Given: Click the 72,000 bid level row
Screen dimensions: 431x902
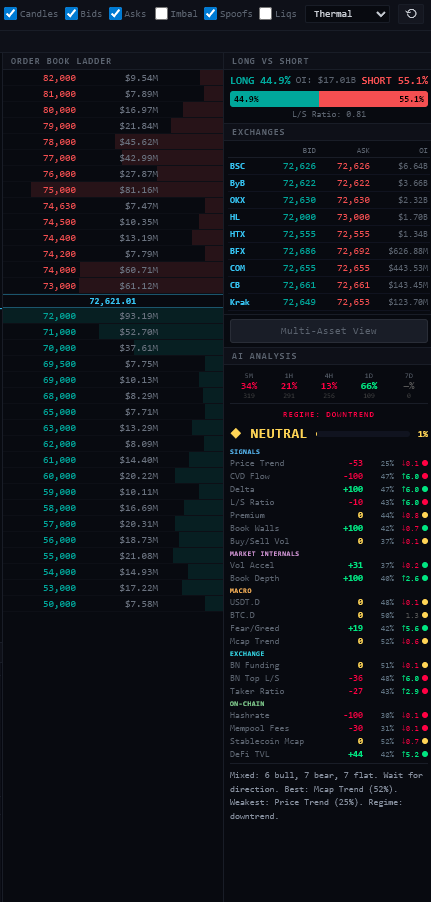Looking at the screenshot, I should 113,316.
